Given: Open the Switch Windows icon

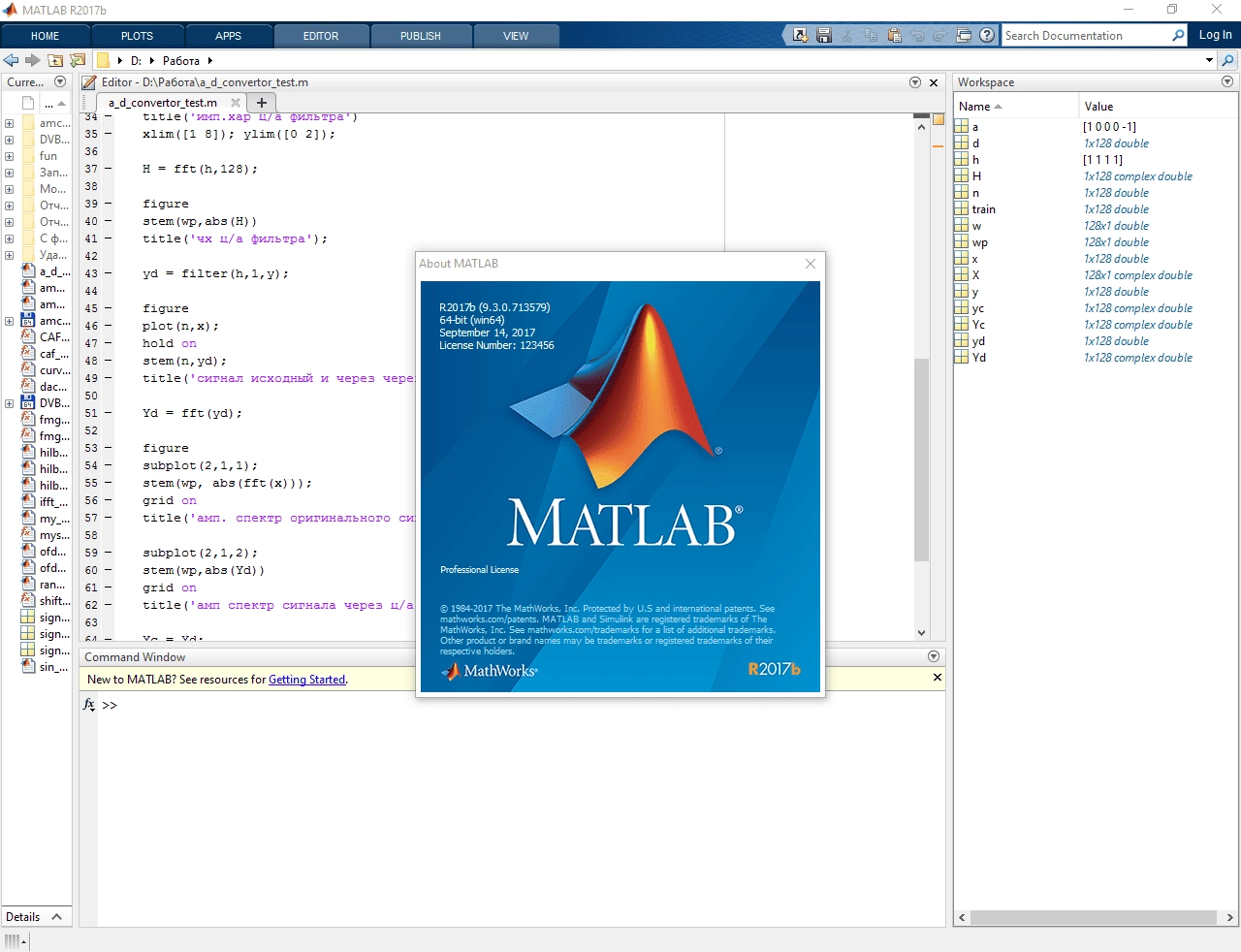Looking at the screenshot, I should click(x=964, y=35).
